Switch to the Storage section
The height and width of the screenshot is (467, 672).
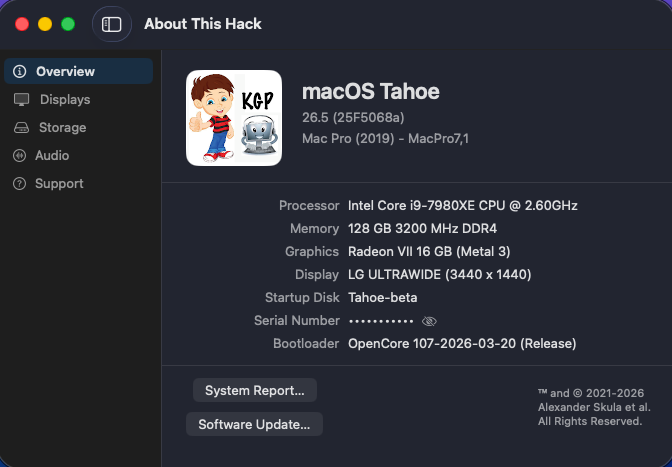(x=78, y=128)
